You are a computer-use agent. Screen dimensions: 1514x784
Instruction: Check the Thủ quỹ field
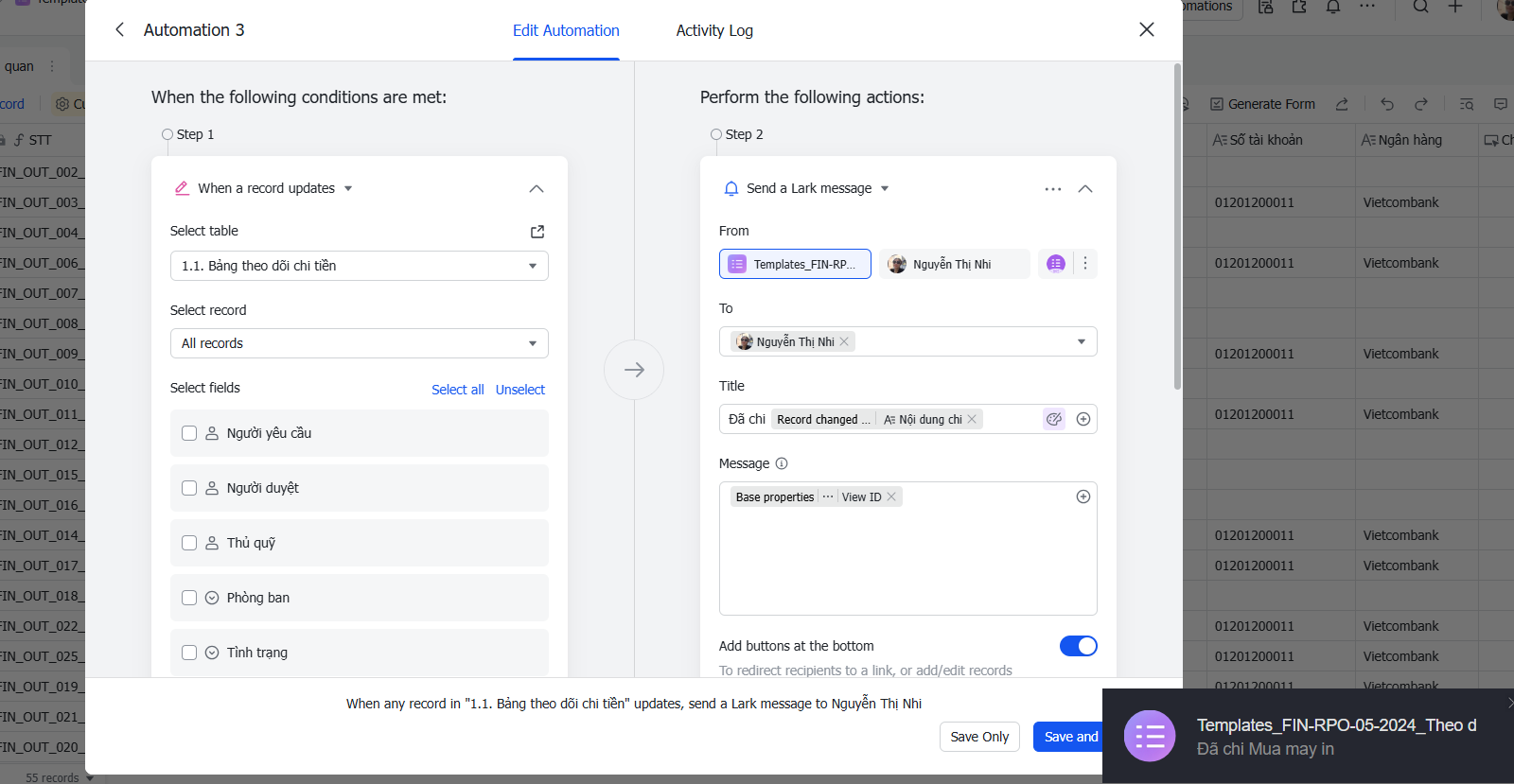pyautogui.click(x=189, y=543)
